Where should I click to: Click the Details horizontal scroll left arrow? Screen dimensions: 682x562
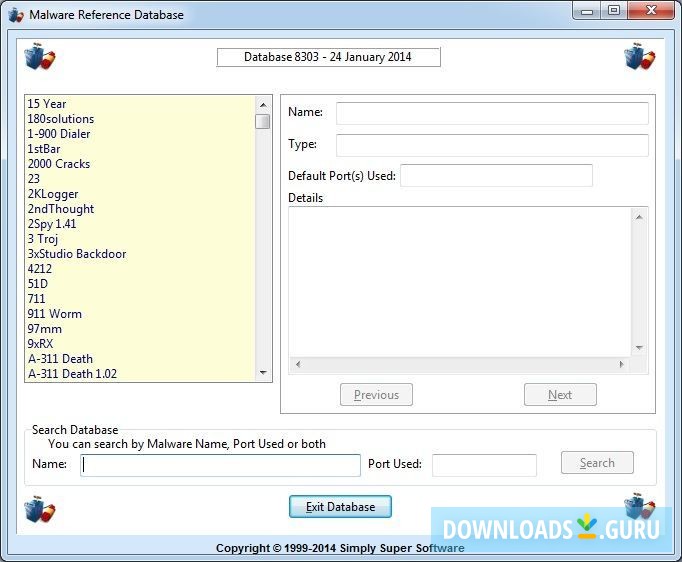pos(298,364)
